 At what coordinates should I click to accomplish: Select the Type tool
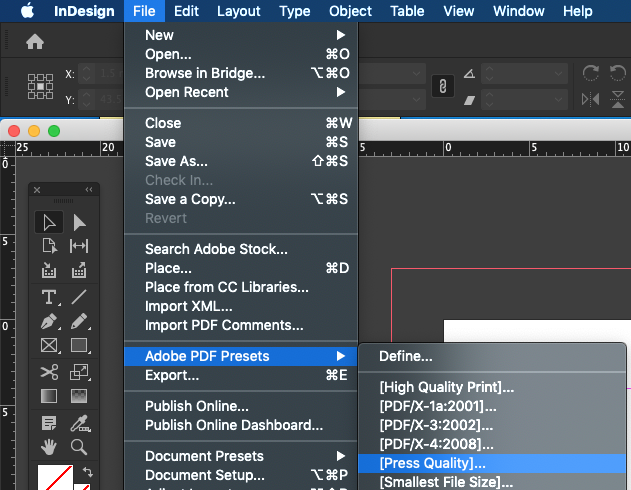(x=48, y=297)
